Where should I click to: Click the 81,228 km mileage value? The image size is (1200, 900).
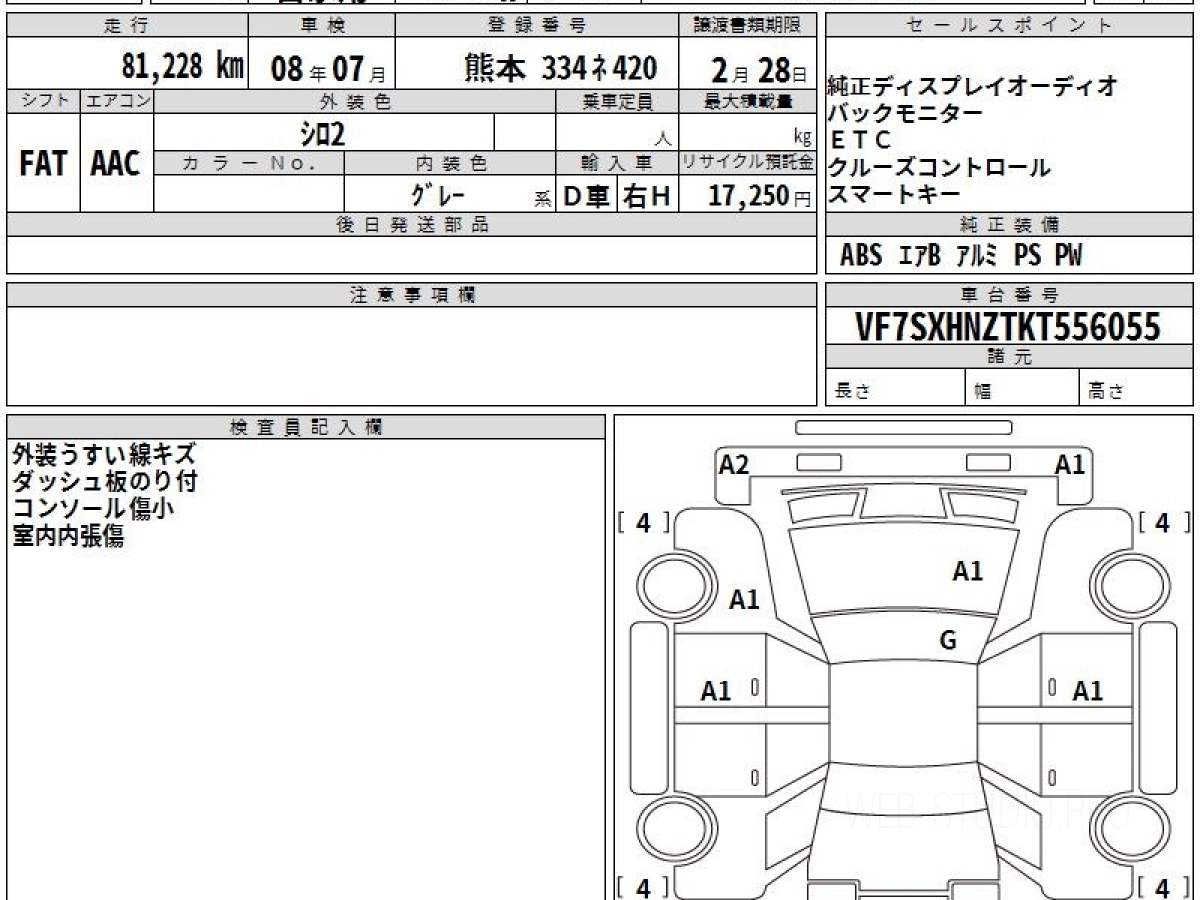click(x=182, y=67)
